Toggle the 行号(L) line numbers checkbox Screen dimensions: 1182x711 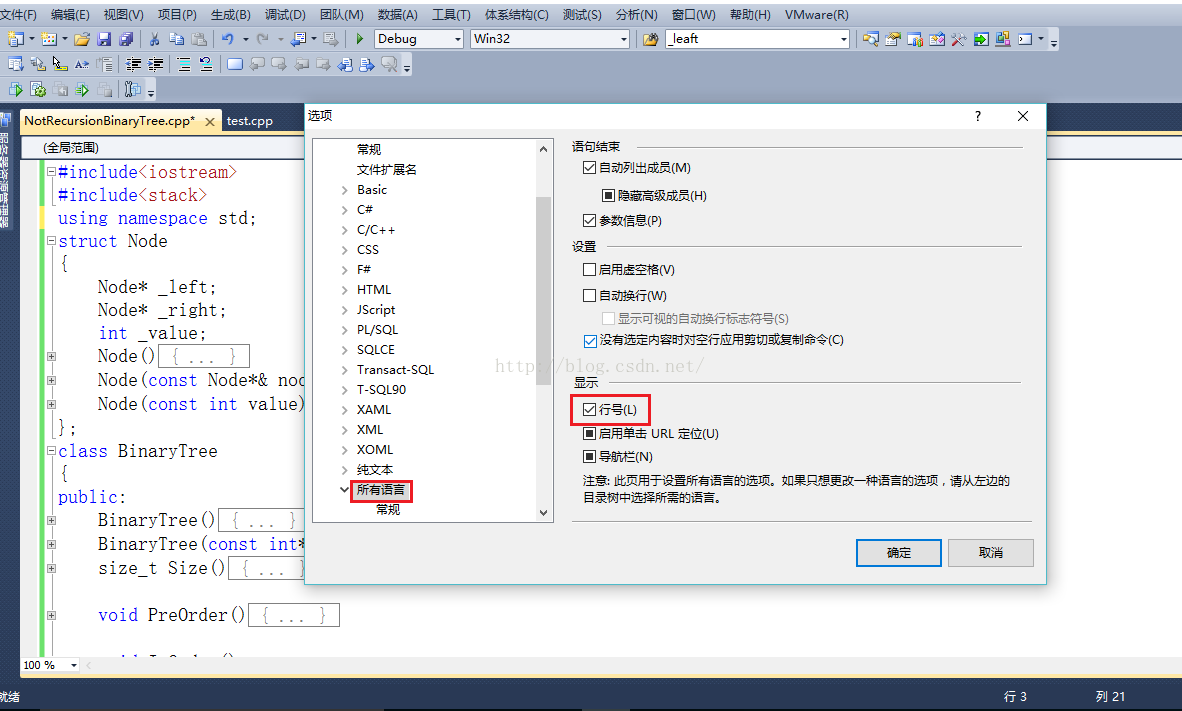pos(589,409)
